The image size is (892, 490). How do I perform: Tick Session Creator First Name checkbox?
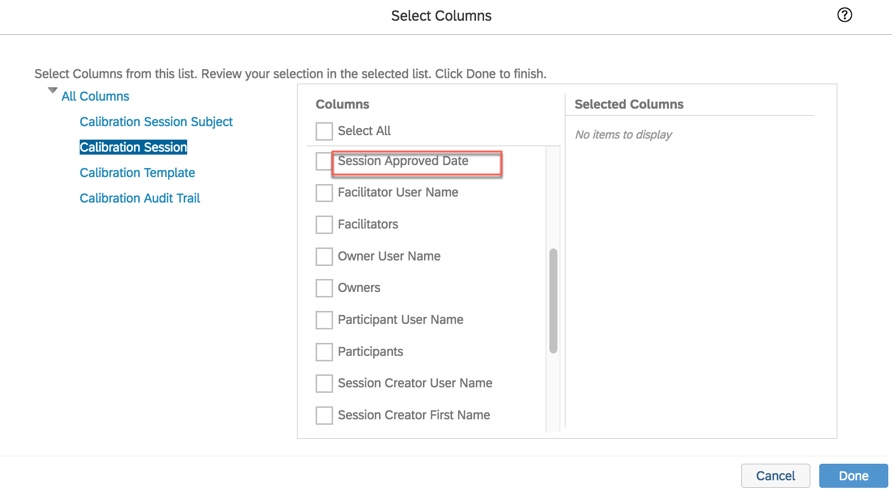(324, 416)
